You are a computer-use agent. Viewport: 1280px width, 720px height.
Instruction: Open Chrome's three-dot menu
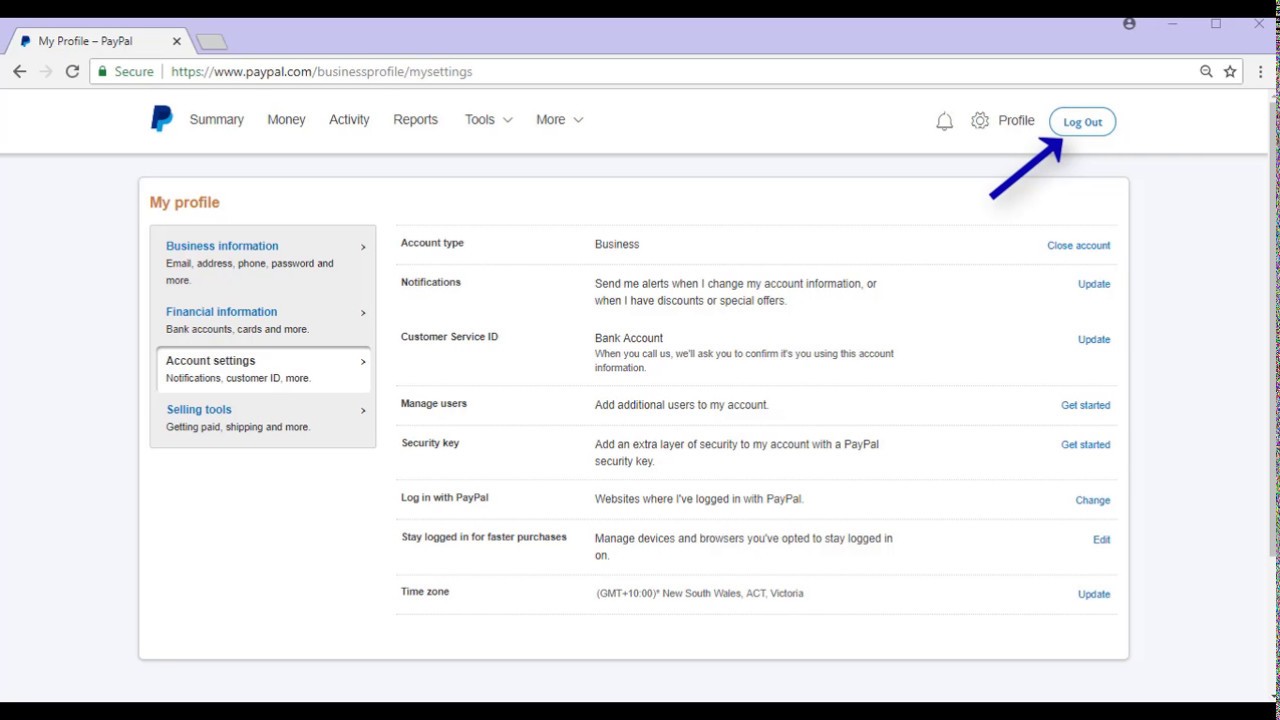pyautogui.click(x=1261, y=71)
